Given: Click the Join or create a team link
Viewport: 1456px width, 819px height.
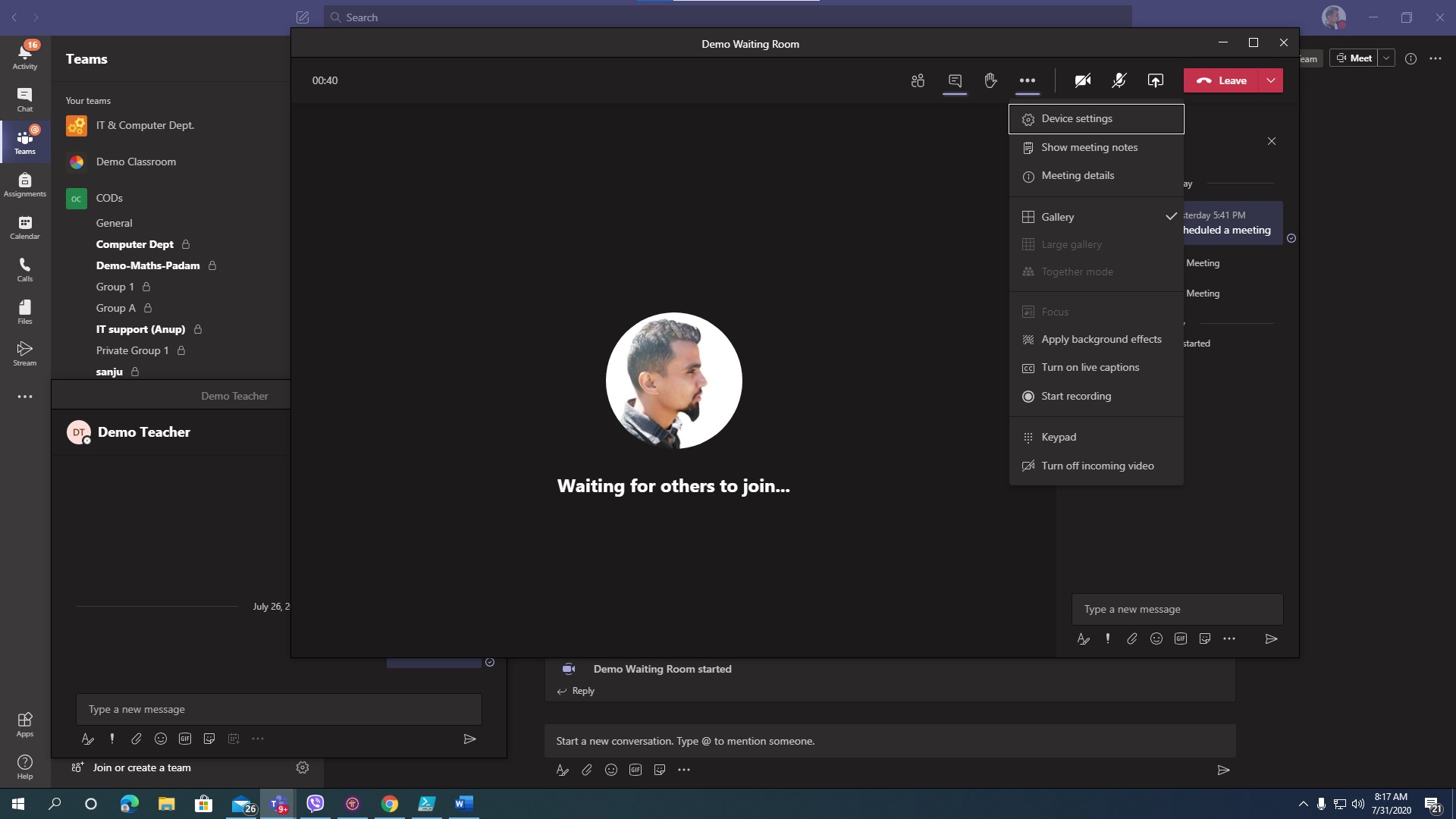Looking at the screenshot, I should [x=141, y=767].
